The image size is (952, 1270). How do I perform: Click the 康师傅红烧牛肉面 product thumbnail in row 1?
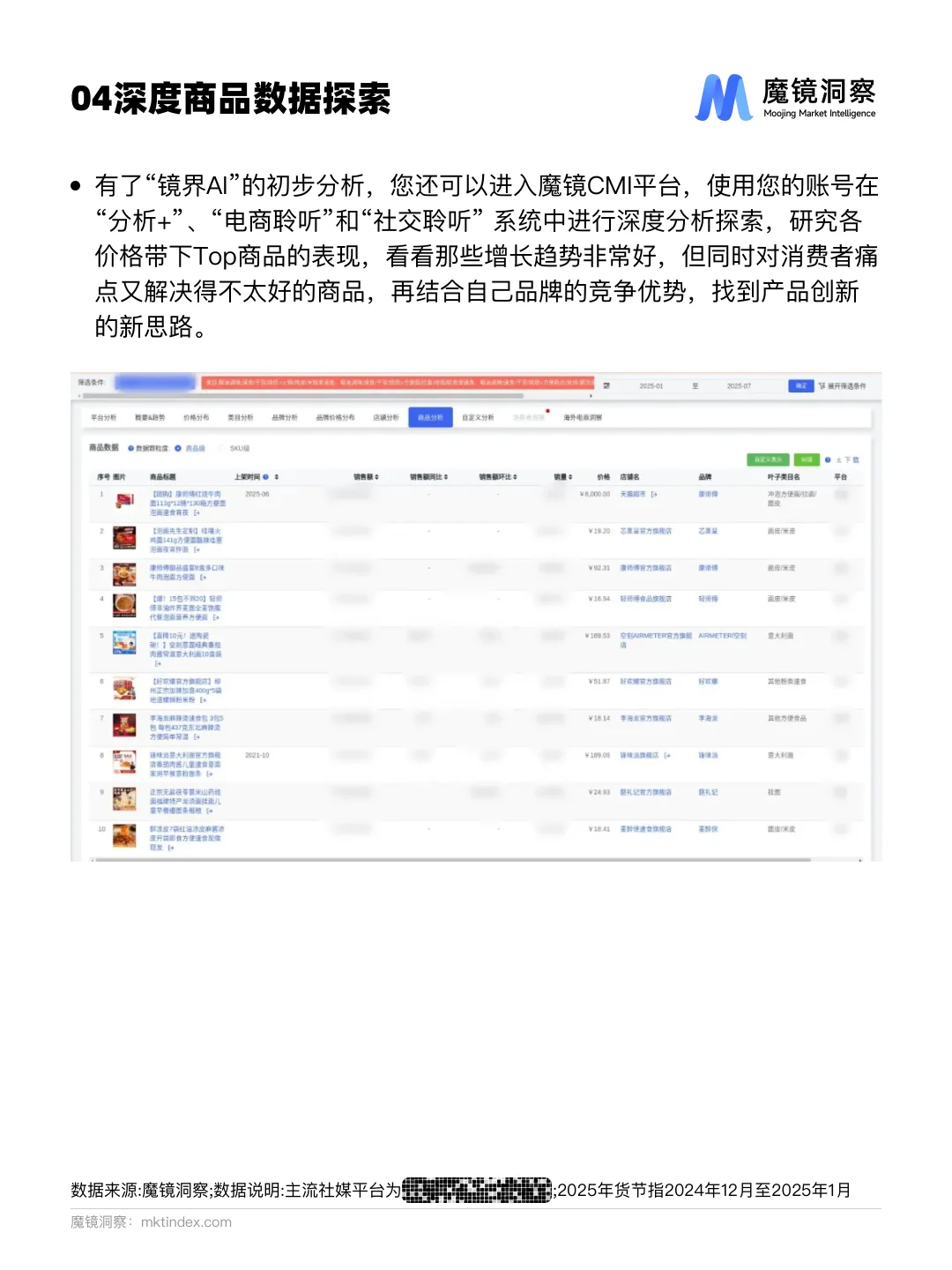coord(124,500)
